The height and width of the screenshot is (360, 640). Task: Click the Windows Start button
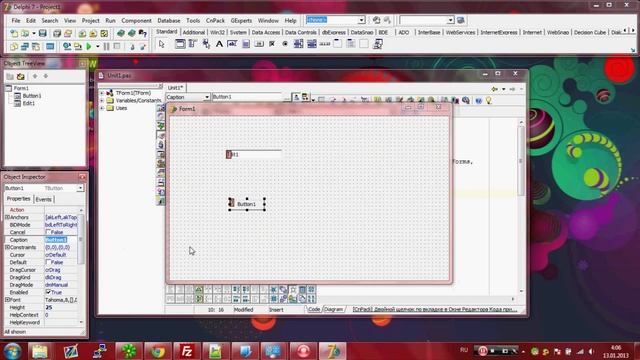tap(12, 351)
